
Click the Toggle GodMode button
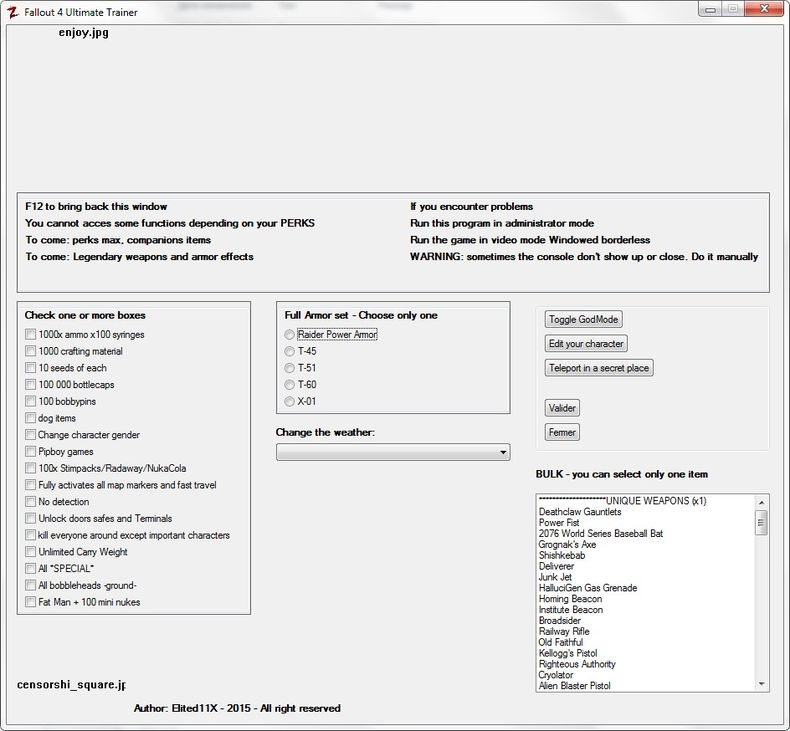point(583,319)
